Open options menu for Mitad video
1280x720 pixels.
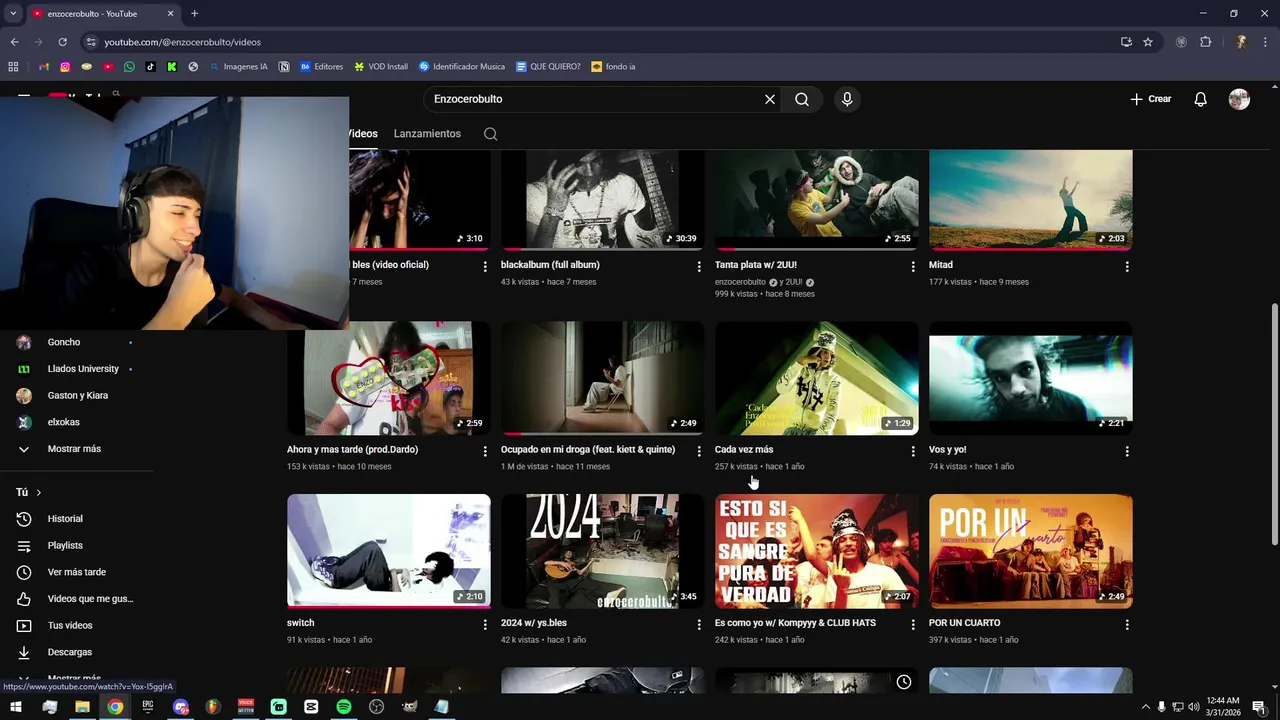click(x=1127, y=267)
